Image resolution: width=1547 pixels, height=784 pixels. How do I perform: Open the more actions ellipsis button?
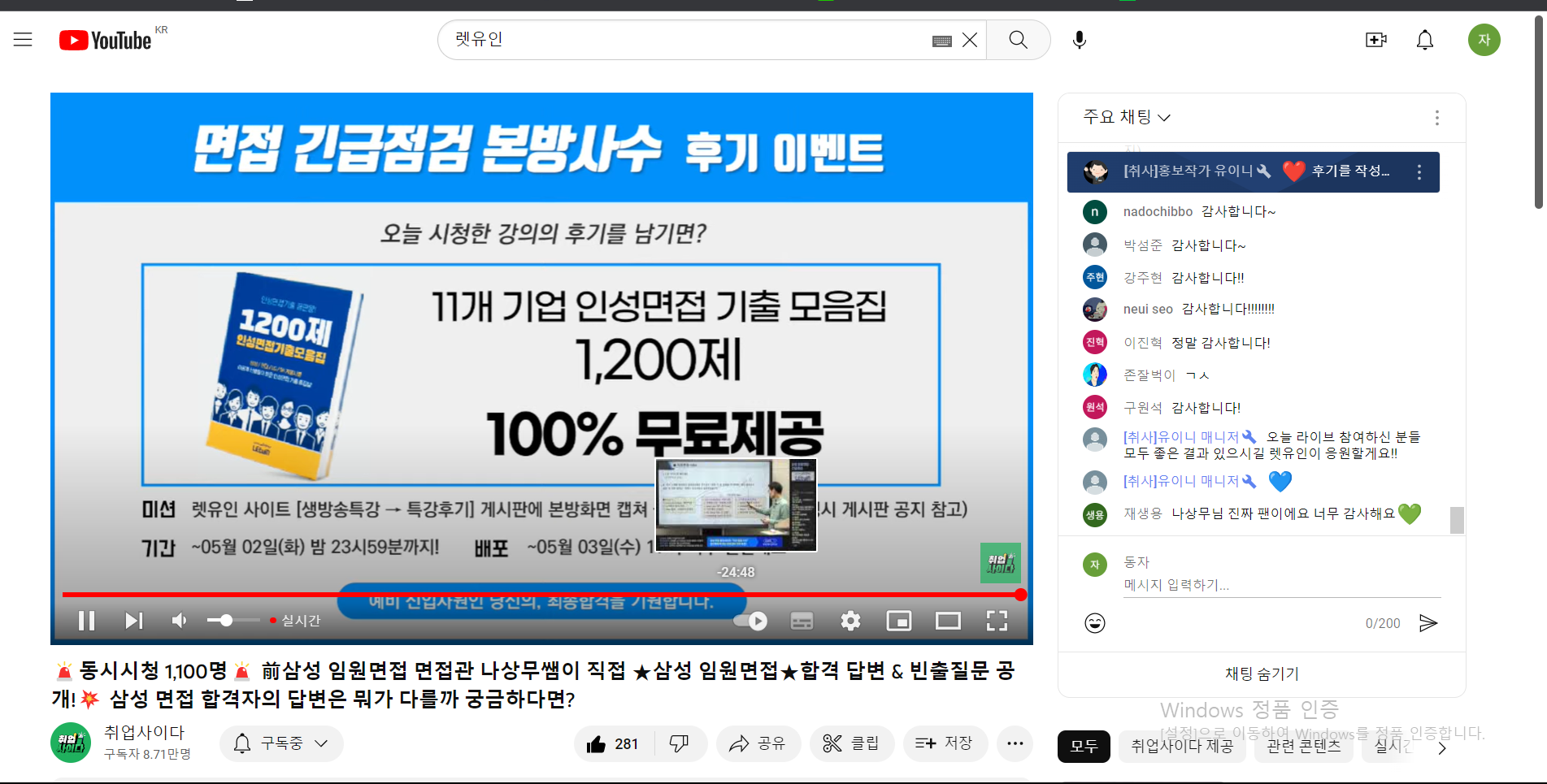(x=1015, y=743)
